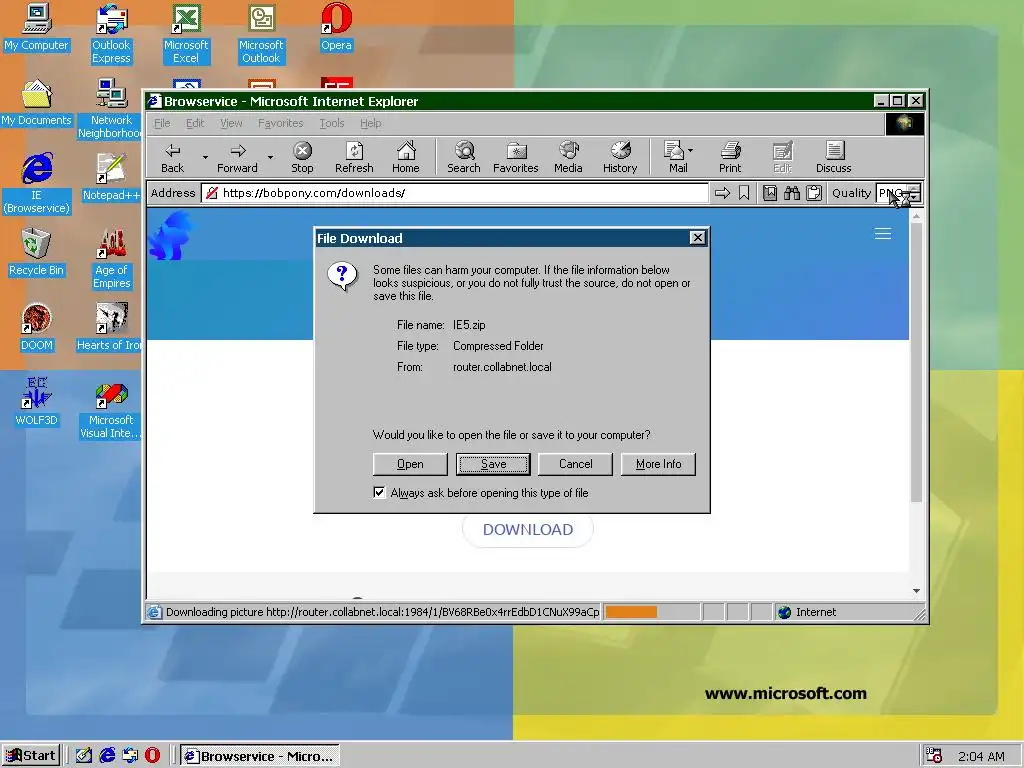Screen dimensions: 1024x768
Task: Open Outlook Express desktop icon
Action: click(111, 34)
